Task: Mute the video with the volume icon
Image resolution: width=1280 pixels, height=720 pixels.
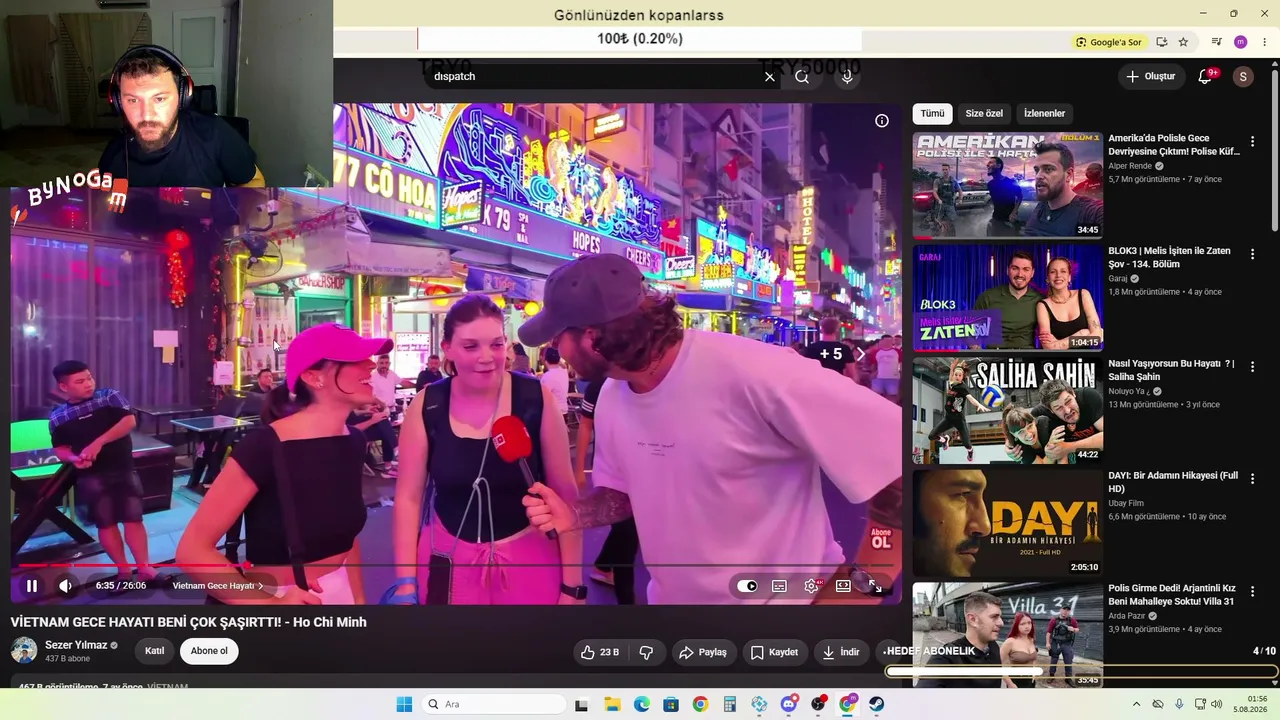Action: [x=66, y=586]
